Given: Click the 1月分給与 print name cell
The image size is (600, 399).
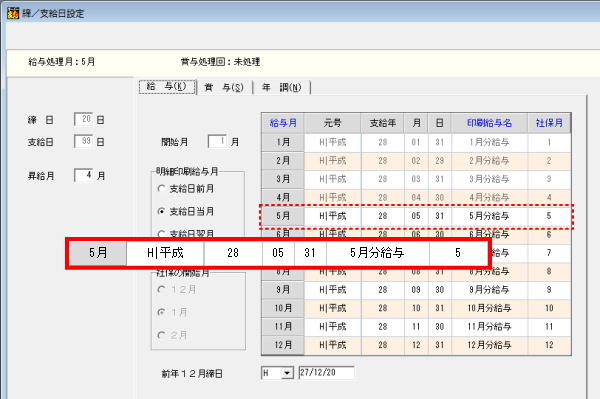Looking at the screenshot, I should tap(489, 142).
